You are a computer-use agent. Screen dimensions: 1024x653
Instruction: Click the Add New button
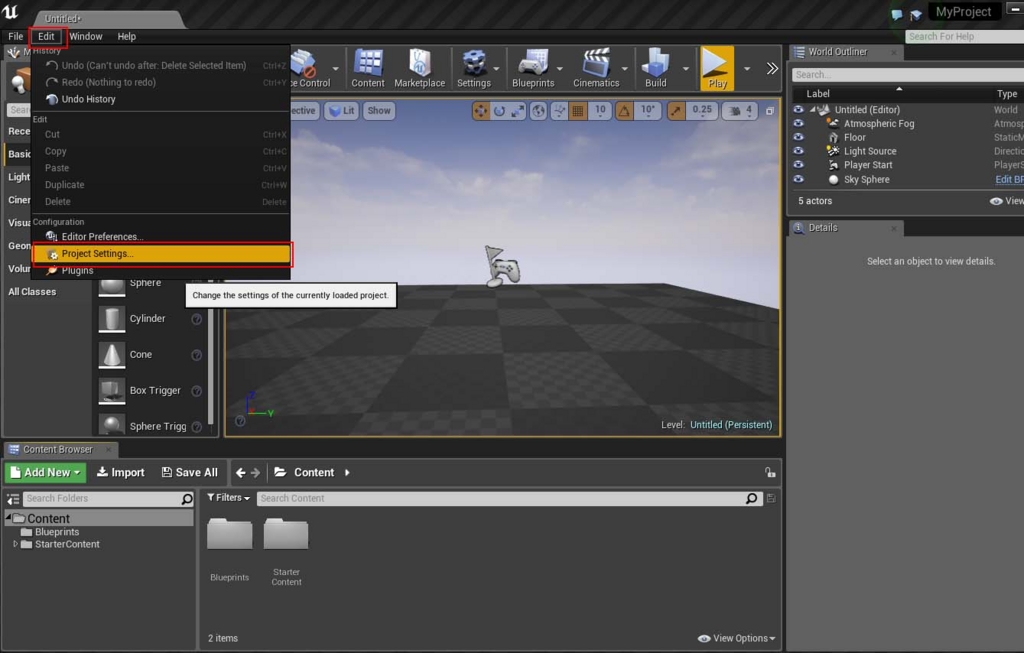tap(45, 472)
